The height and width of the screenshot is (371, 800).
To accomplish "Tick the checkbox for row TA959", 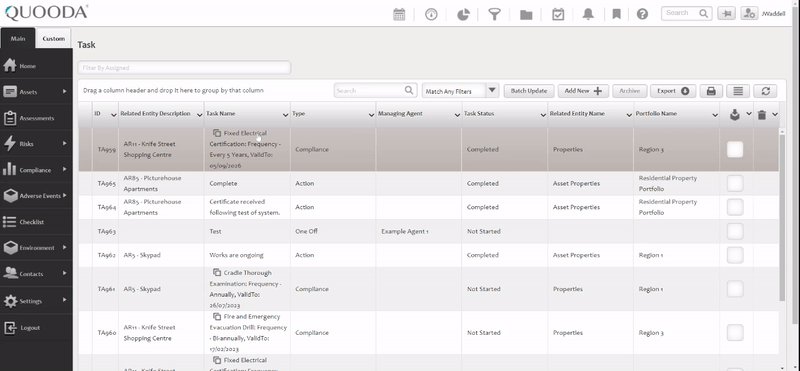I will tap(735, 150).
